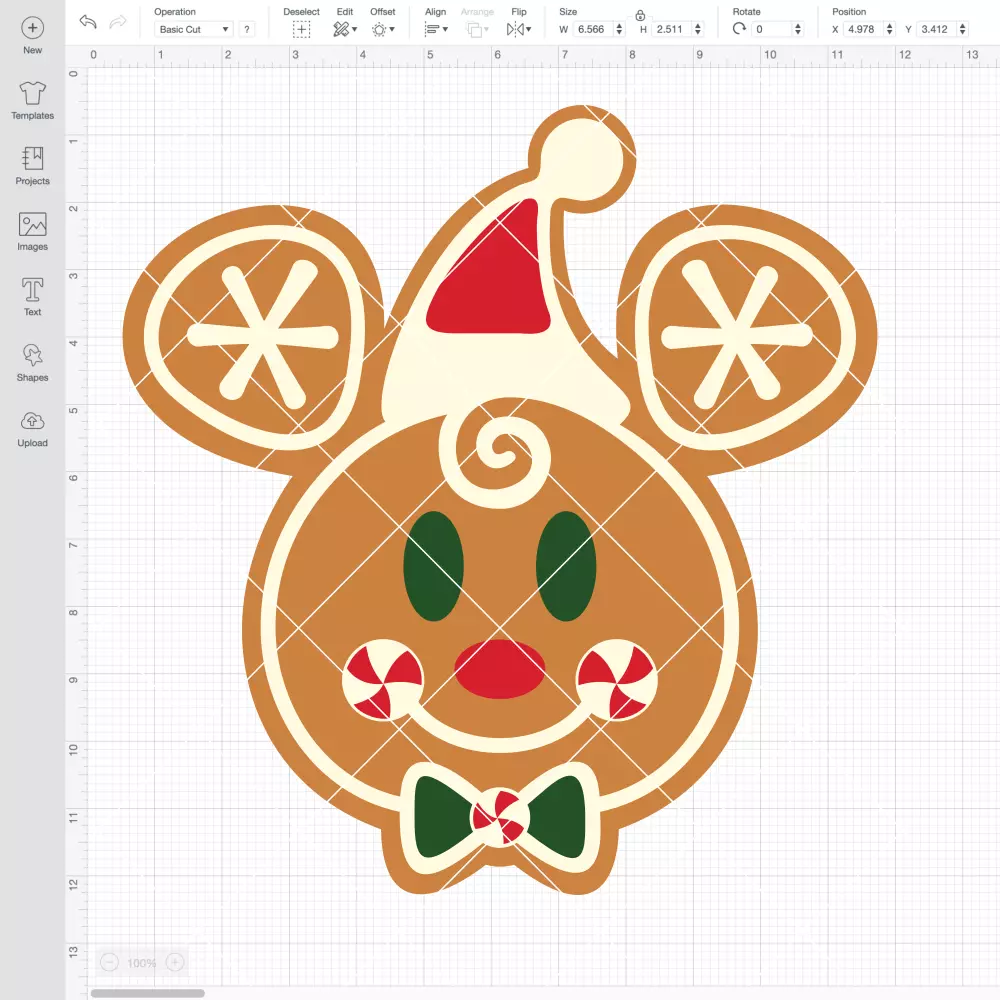Undo the last action
Viewport: 1000px width, 1000px height.
[x=88, y=22]
